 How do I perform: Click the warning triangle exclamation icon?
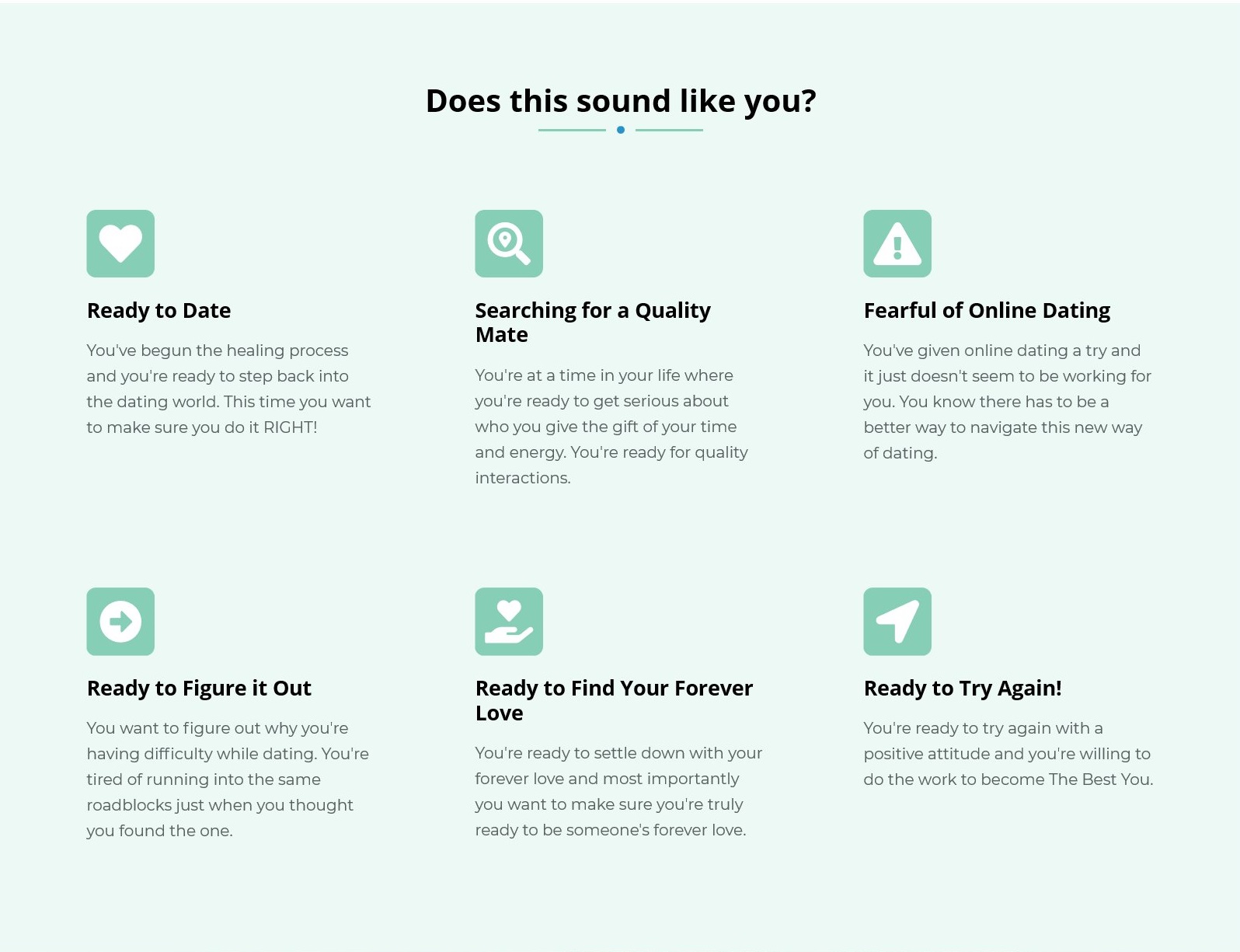pyautogui.click(x=897, y=243)
